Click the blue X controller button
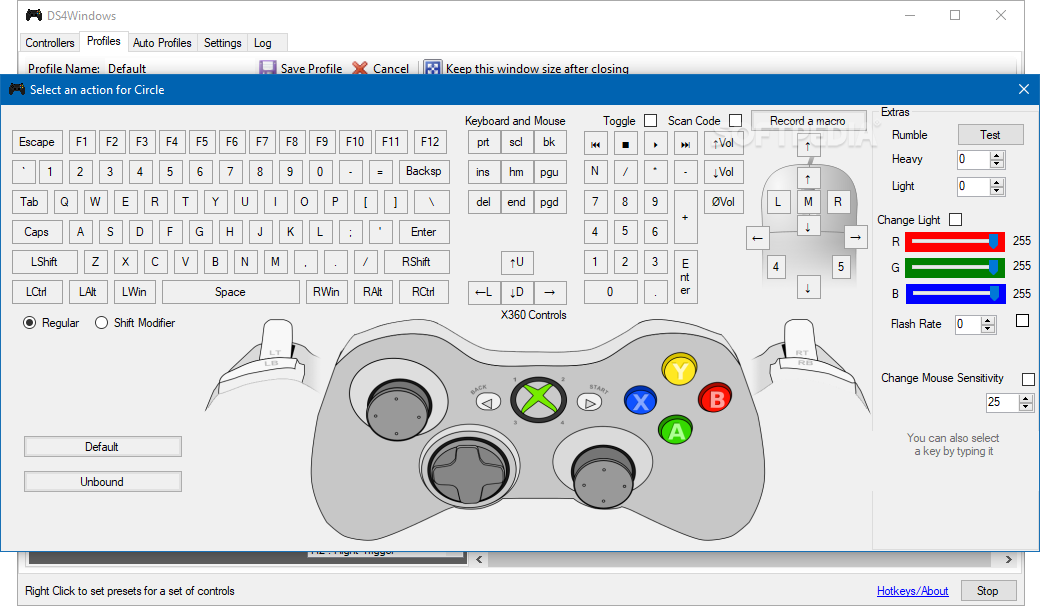Screen dimensions: 1040x606 [641, 401]
